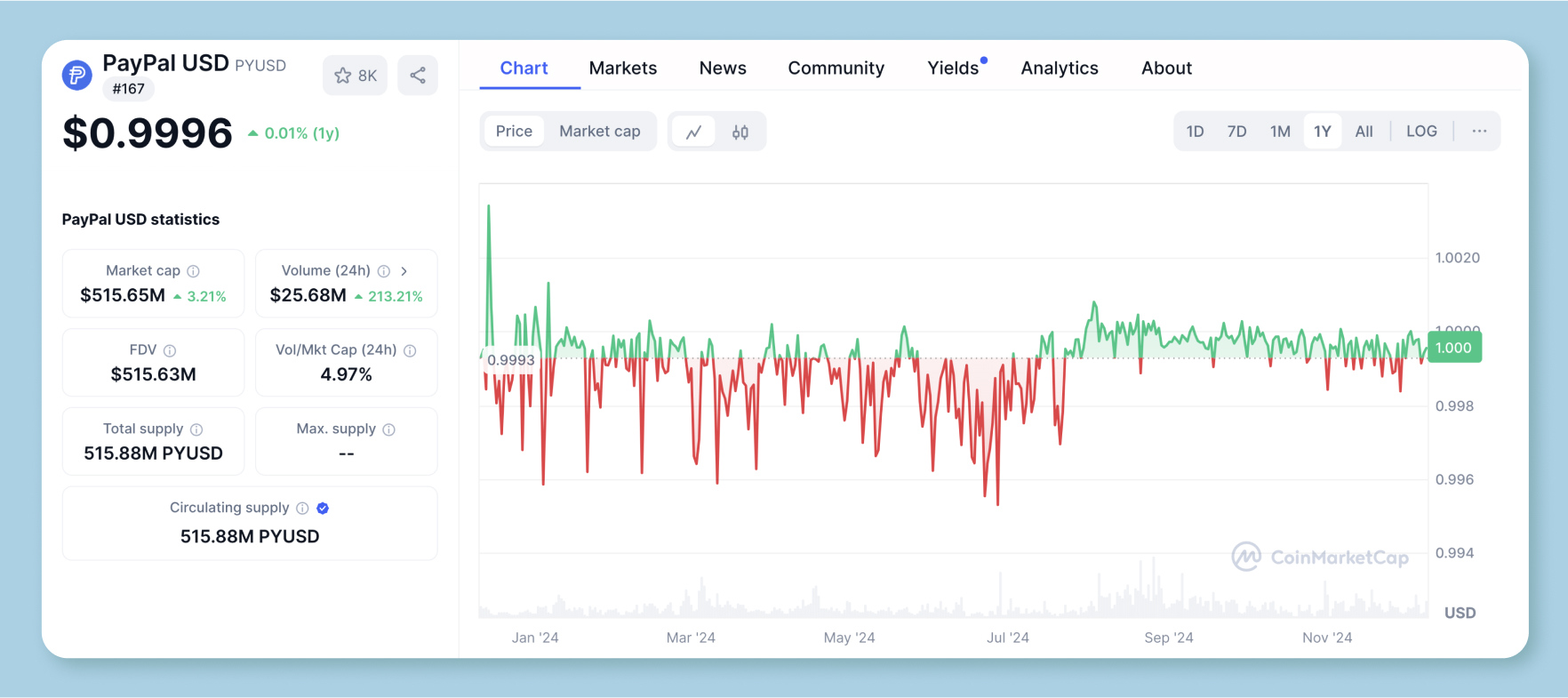Open the Community tab

[x=836, y=68]
